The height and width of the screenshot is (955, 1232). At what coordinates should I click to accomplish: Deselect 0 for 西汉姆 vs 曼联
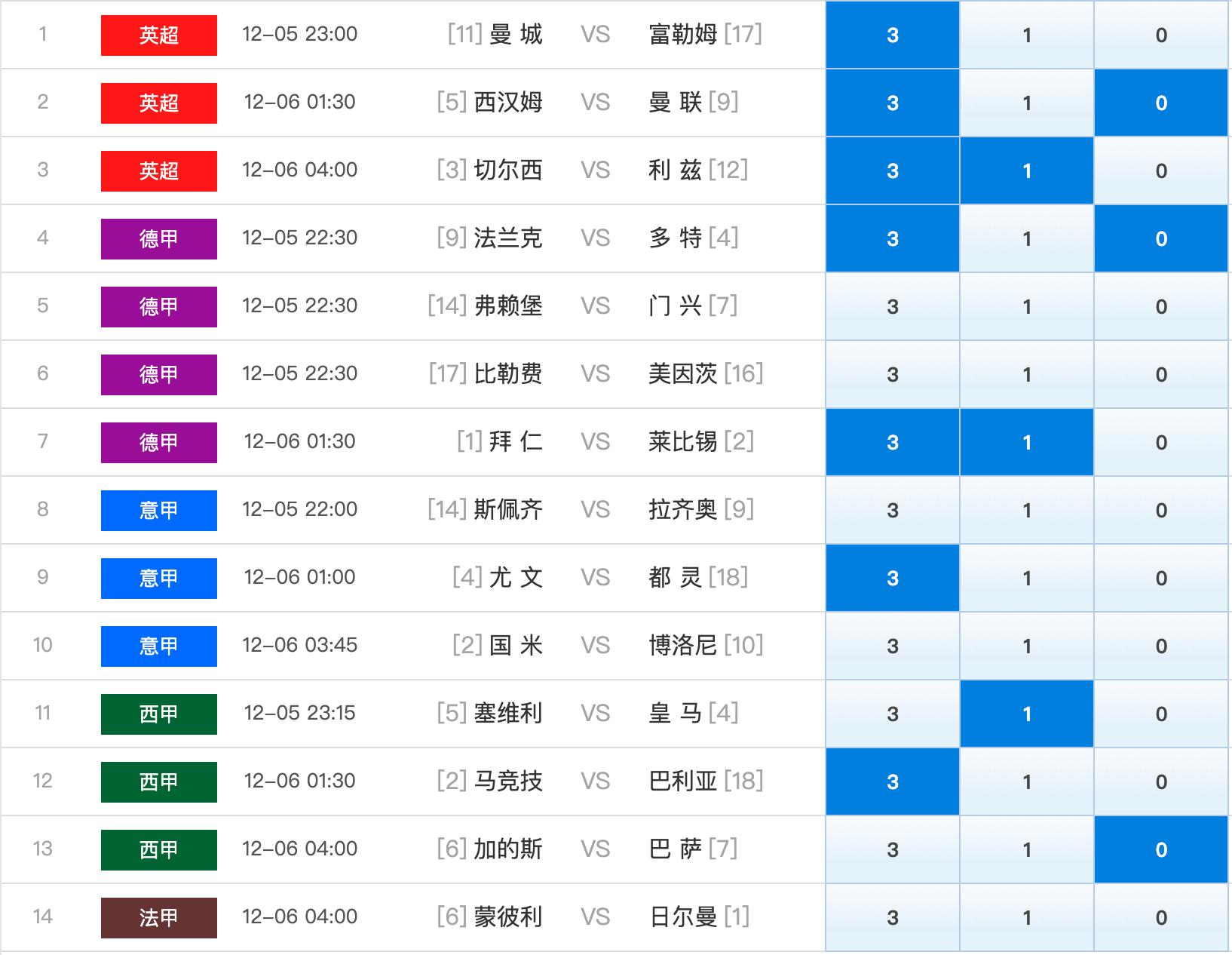click(1161, 103)
